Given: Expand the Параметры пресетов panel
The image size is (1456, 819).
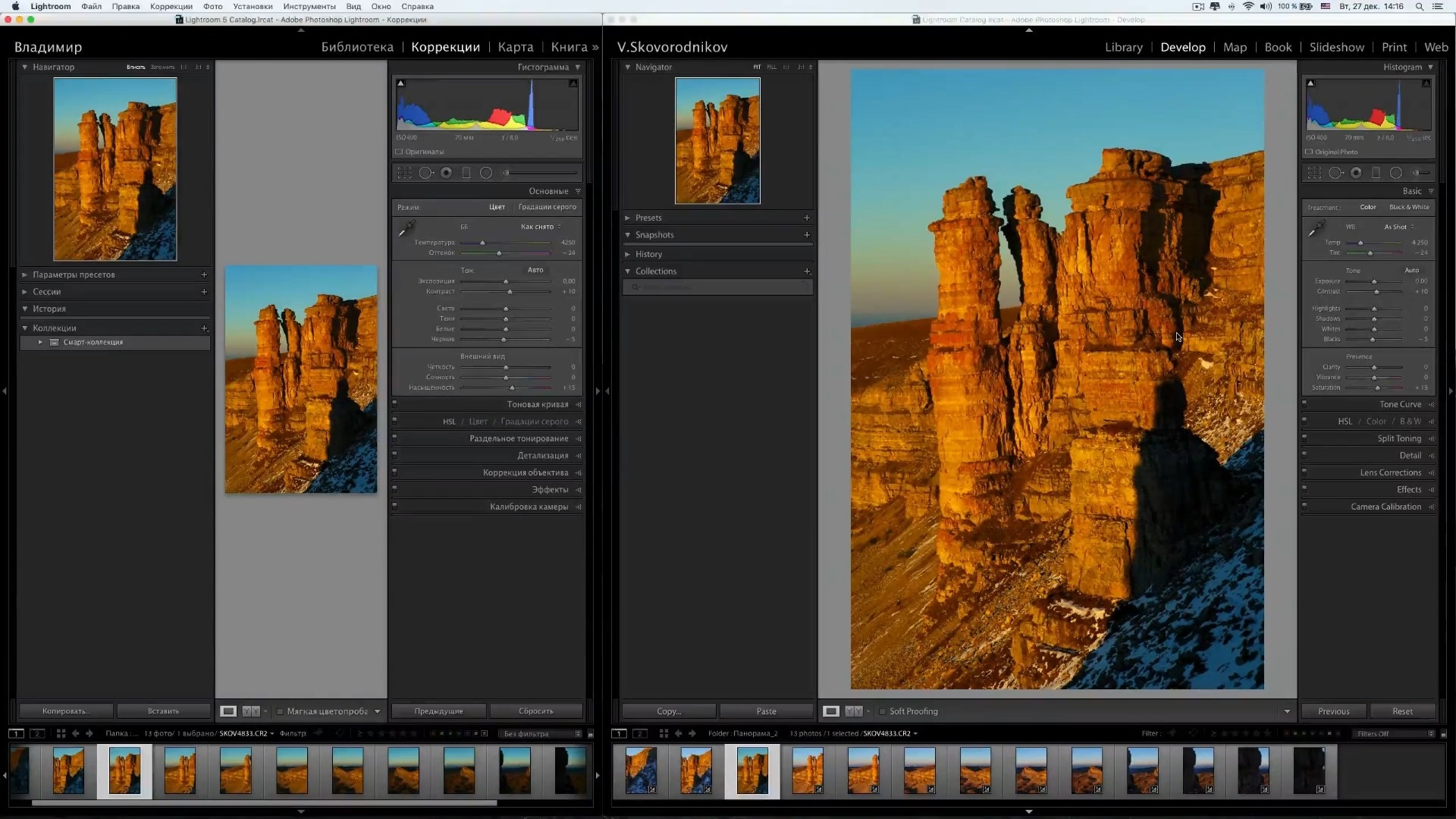Looking at the screenshot, I should (x=25, y=275).
